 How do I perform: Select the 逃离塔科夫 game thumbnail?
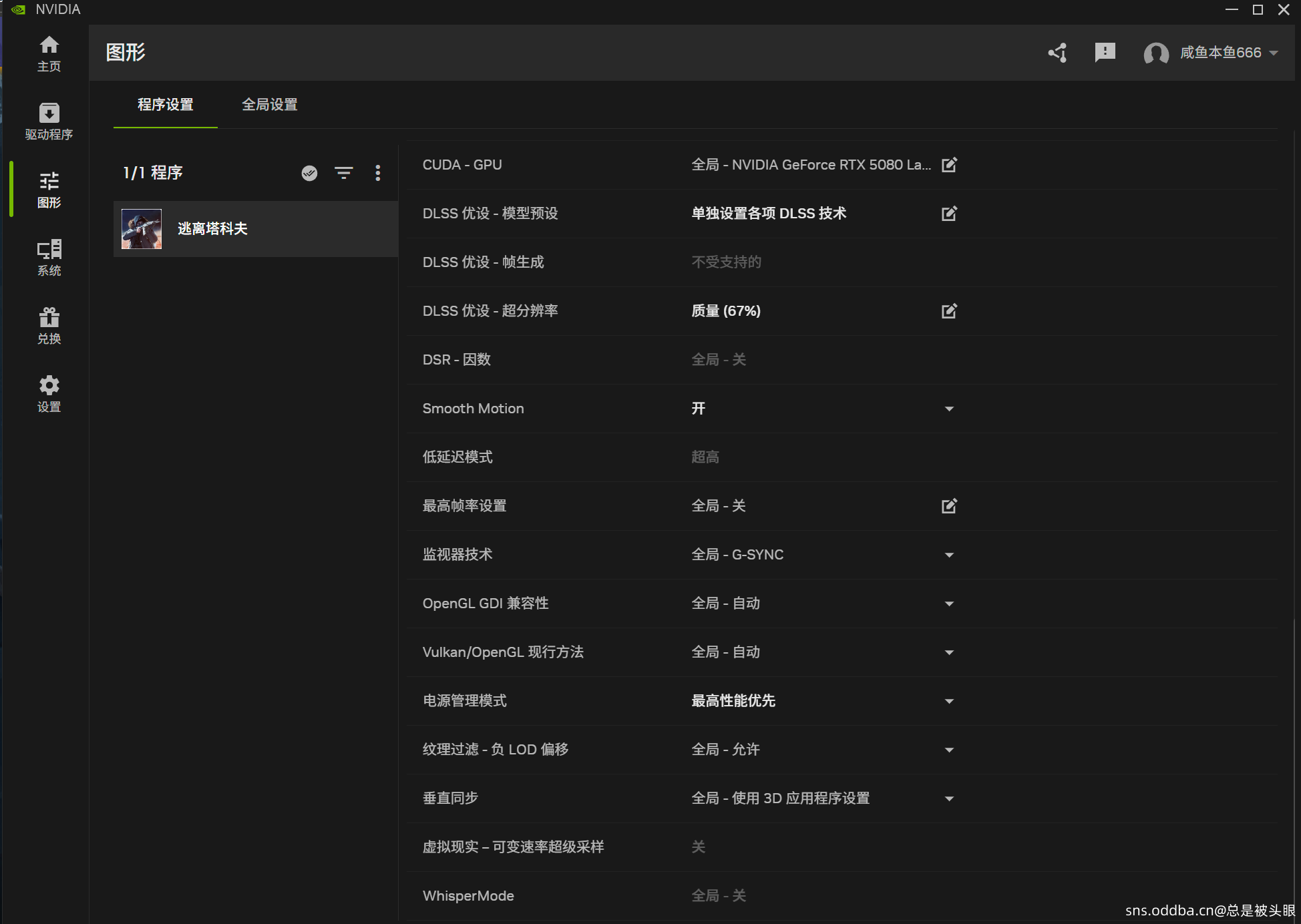(142, 229)
